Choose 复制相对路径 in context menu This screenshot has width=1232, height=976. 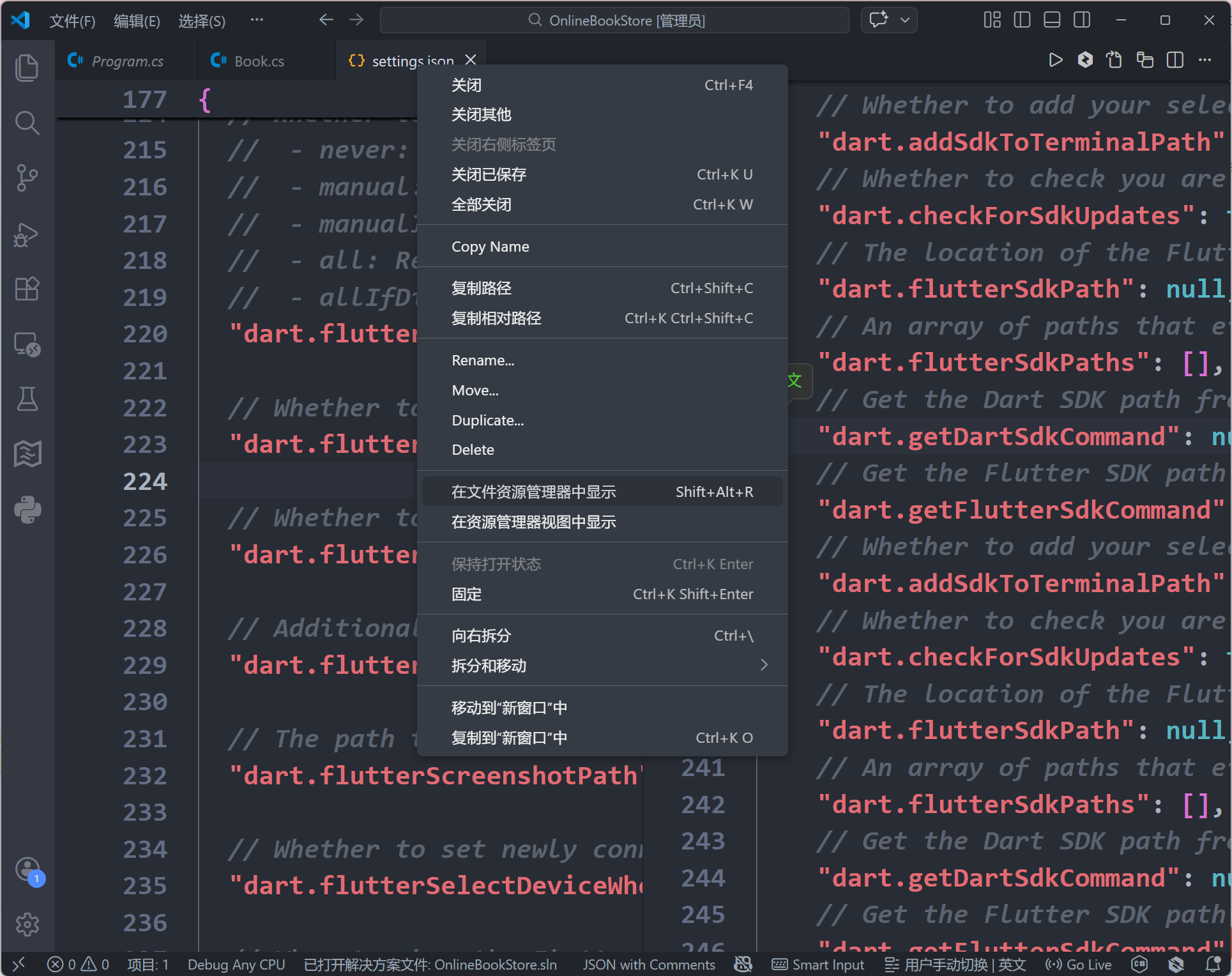click(602, 318)
